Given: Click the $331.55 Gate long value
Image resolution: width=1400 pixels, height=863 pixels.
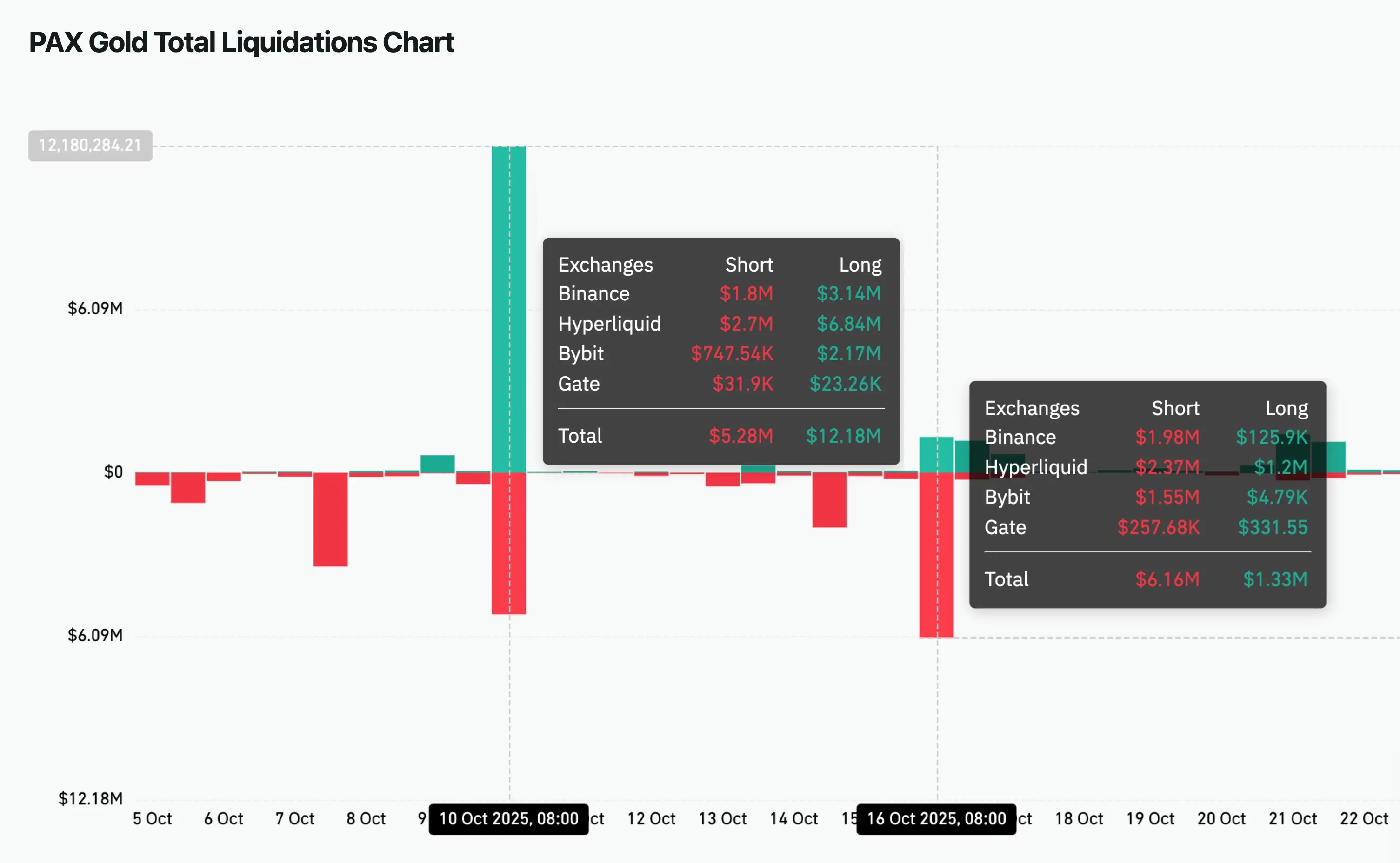Looking at the screenshot, I should coord(1272,527).
